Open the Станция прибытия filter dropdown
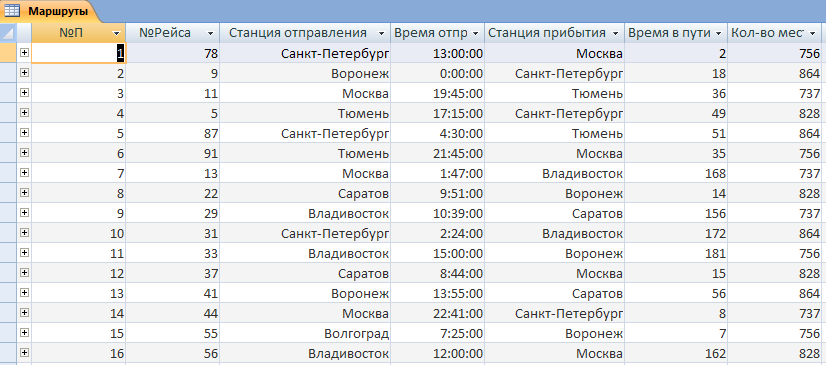 point(615,33)
